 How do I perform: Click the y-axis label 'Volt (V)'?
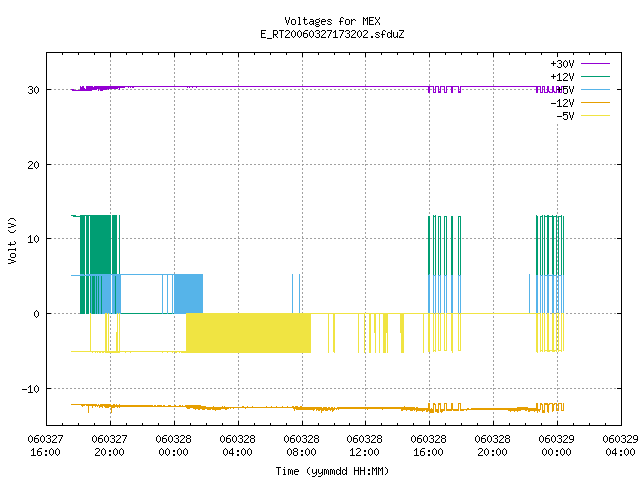[12, 240]
